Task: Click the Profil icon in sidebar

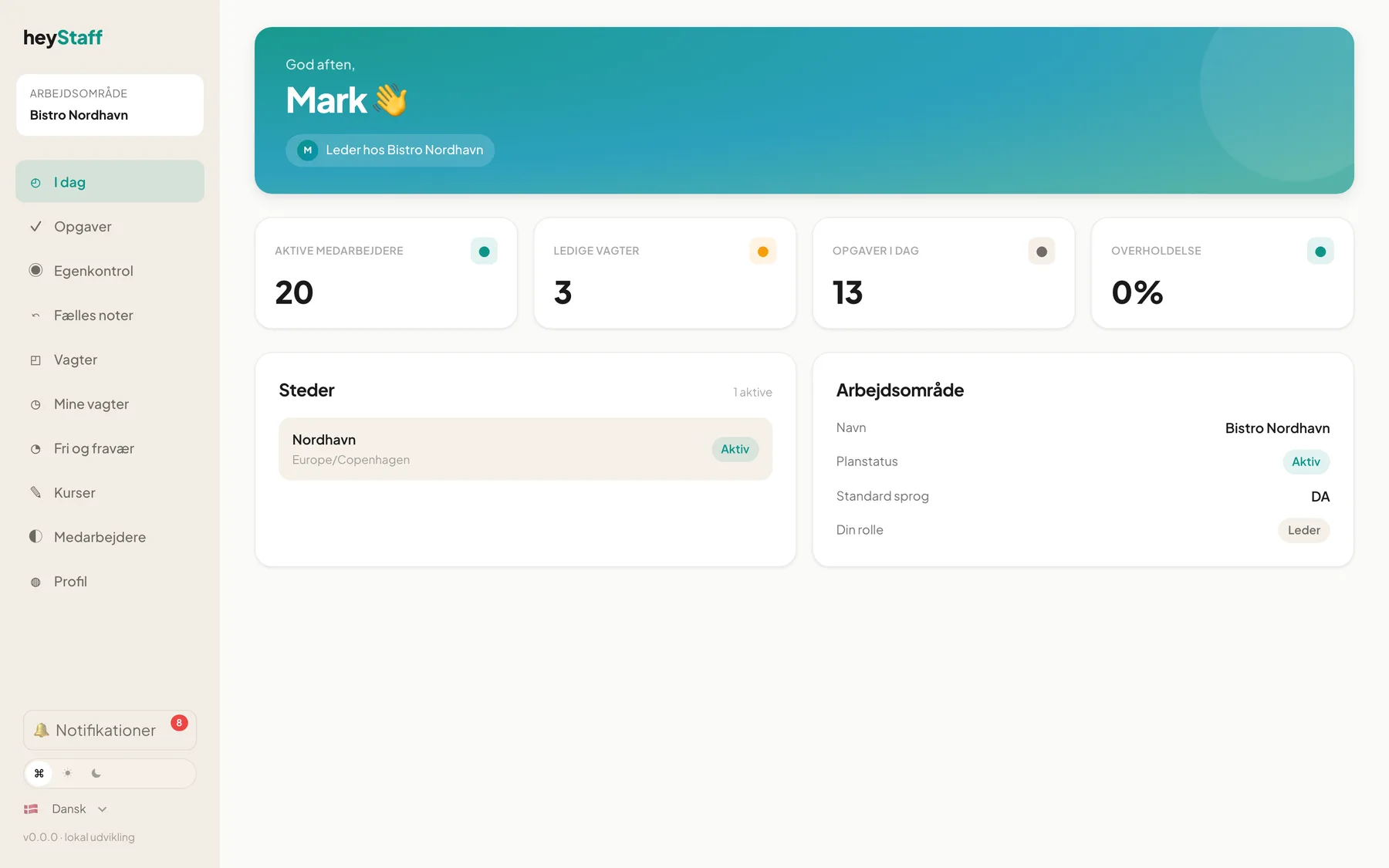Action: (35, 582)
